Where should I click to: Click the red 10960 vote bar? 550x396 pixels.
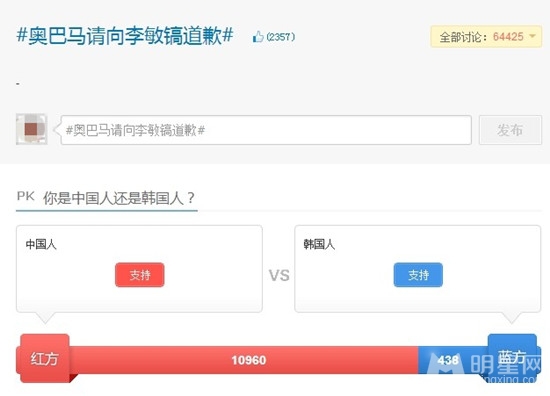tap(244, 360)
